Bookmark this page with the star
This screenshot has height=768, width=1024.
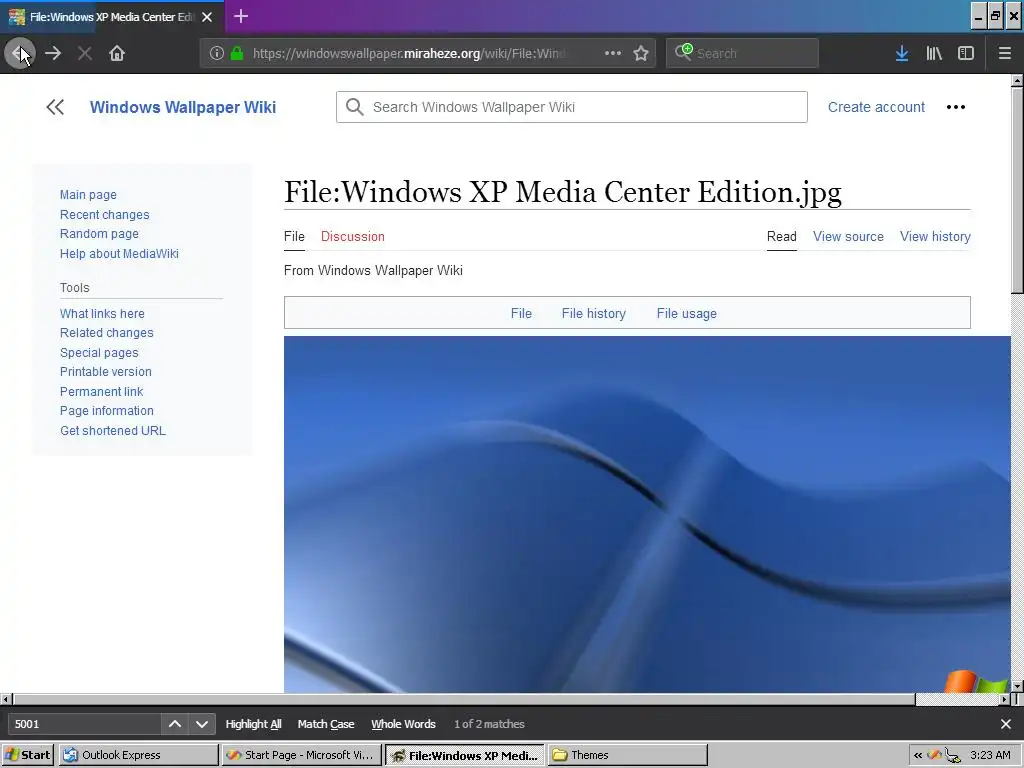click(641, 53)
